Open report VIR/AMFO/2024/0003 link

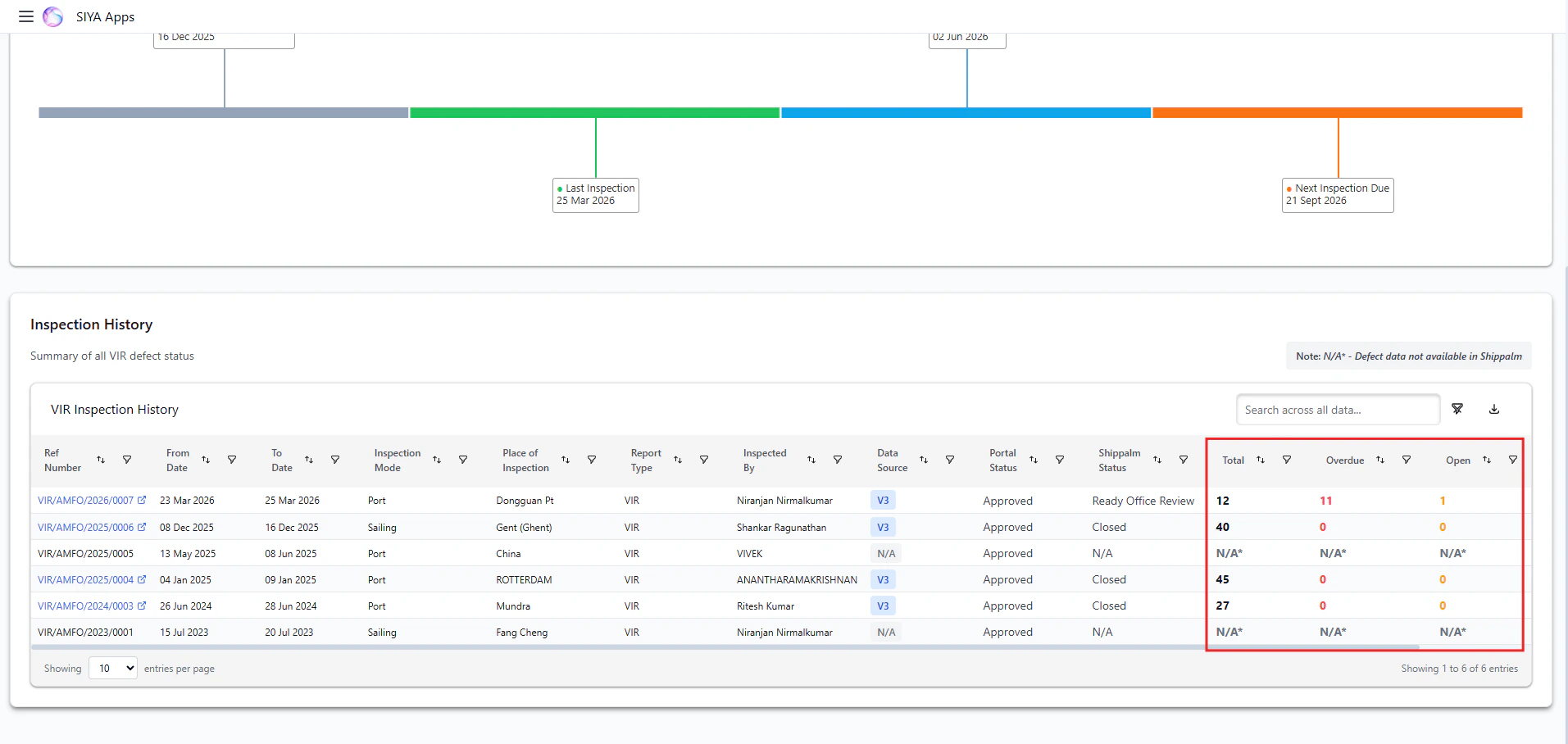[91, 606]
